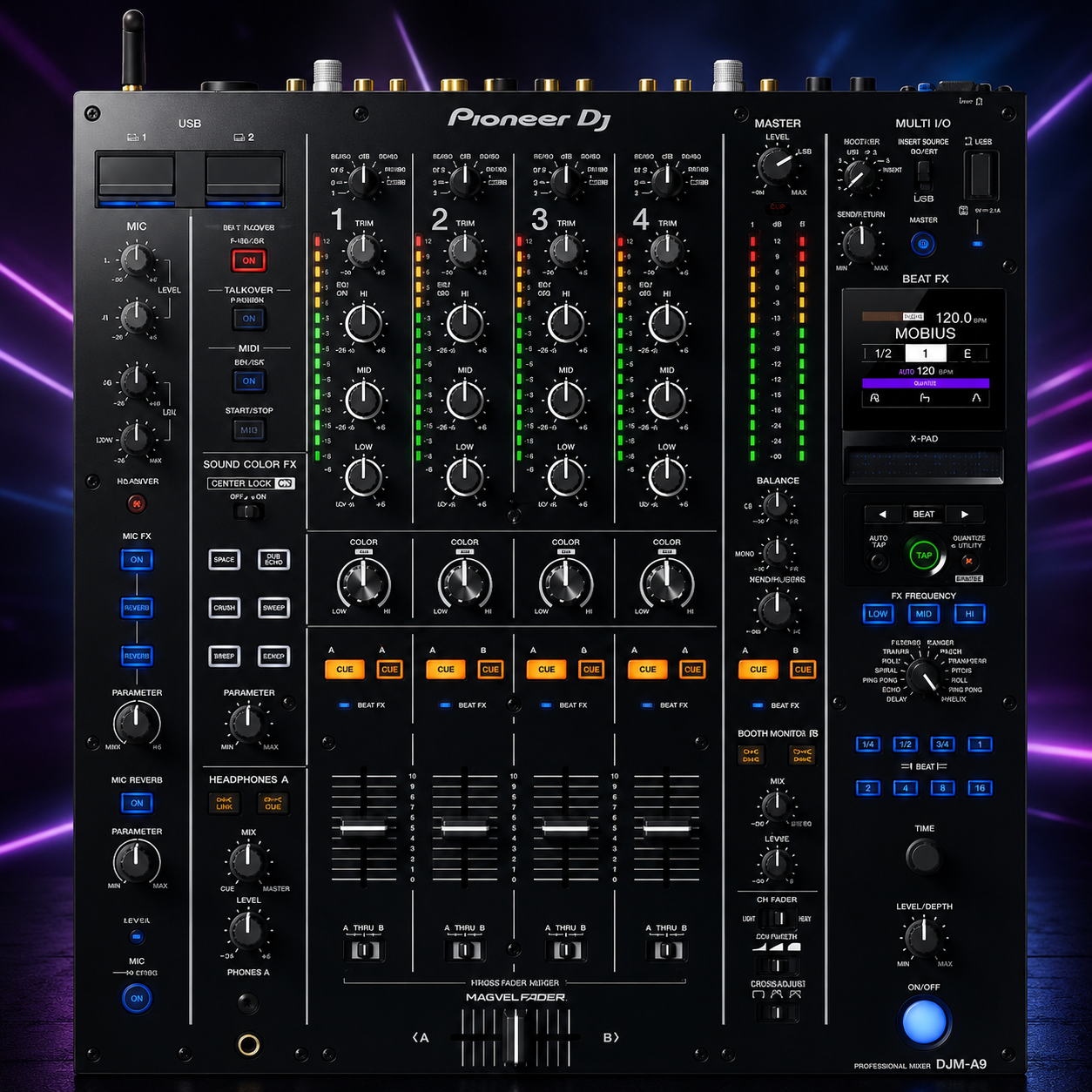Image resolution: width=1092 pixels, height=1092 pixels.
Task: Flip the INSERT SOURCE switch
Action: click(x=924, y=178)
